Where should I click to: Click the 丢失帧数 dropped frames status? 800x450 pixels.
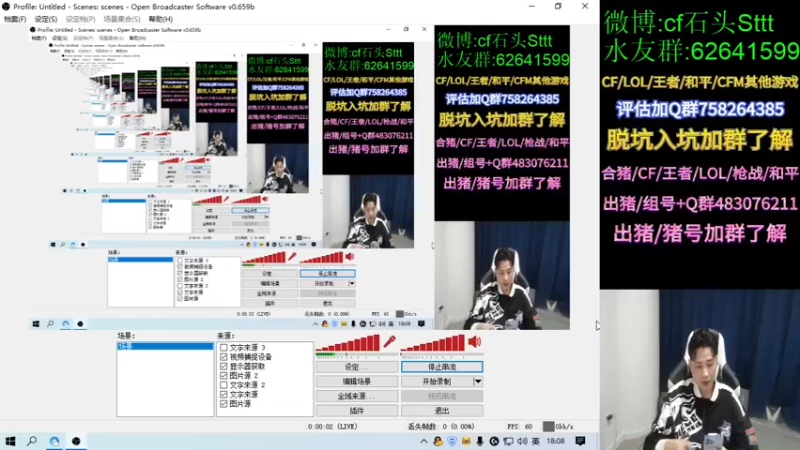click(441, 427)
